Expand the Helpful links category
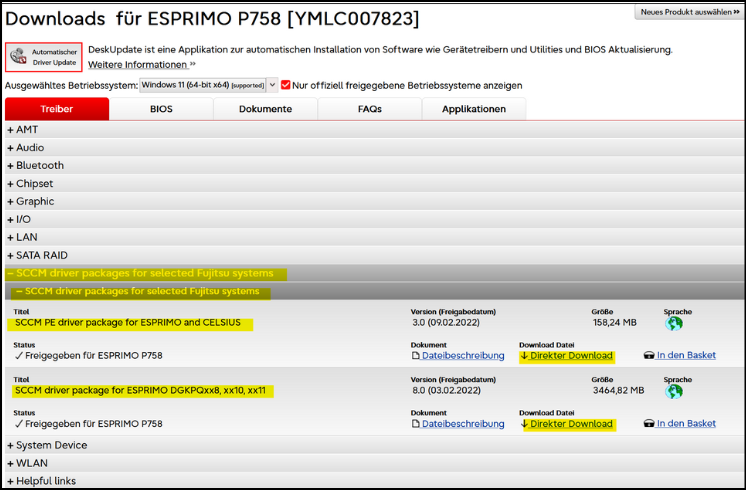 pyautogui.click(x=374, y=481)
